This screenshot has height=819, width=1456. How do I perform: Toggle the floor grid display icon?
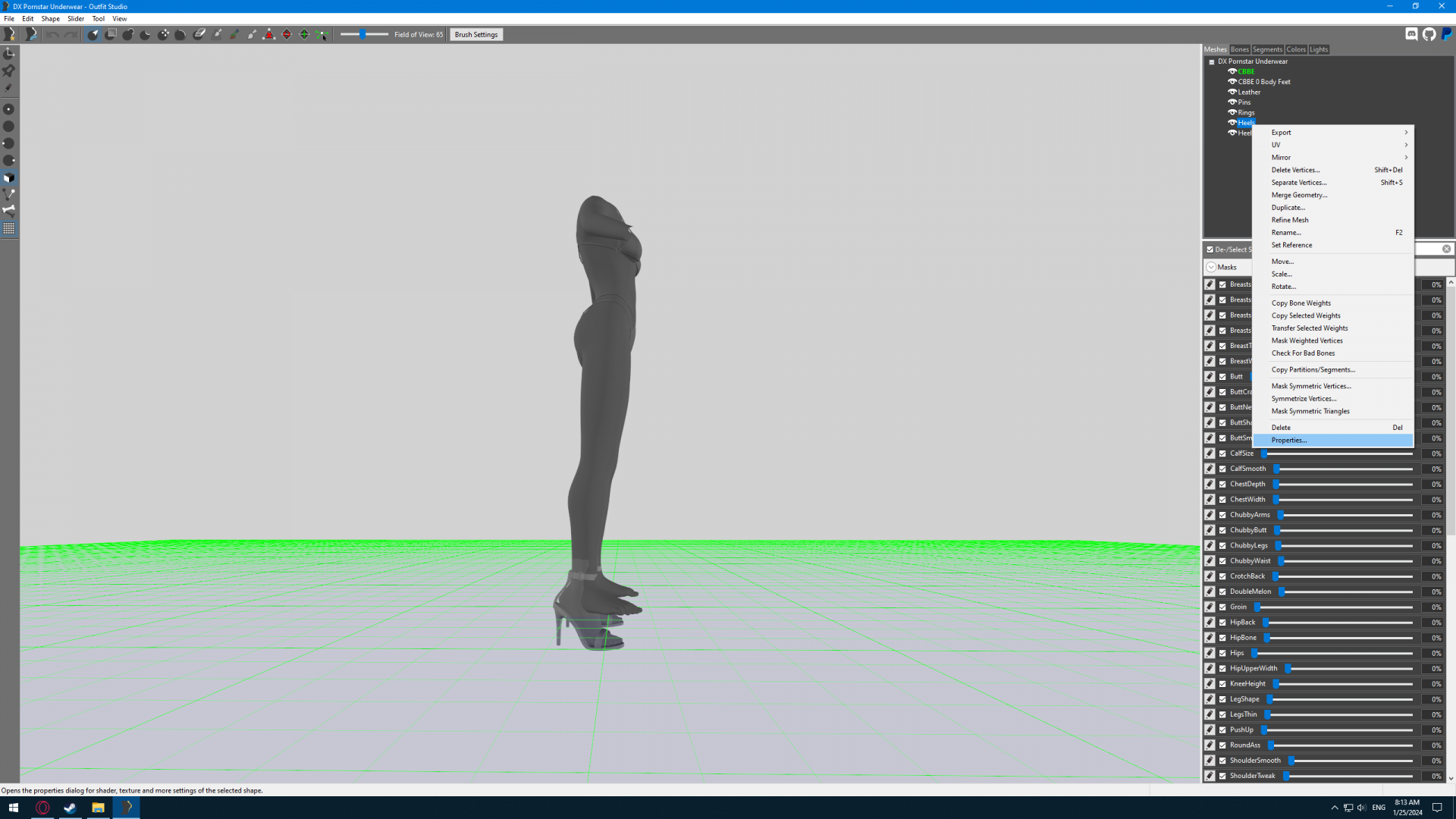tap(9, 228)
